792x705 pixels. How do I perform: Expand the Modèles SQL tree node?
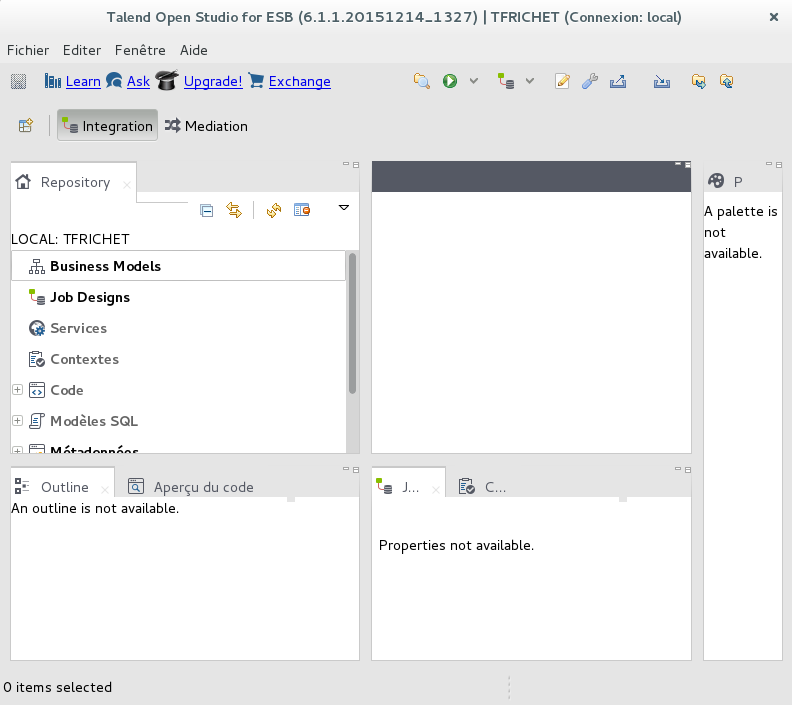click(x=17, y=421)
